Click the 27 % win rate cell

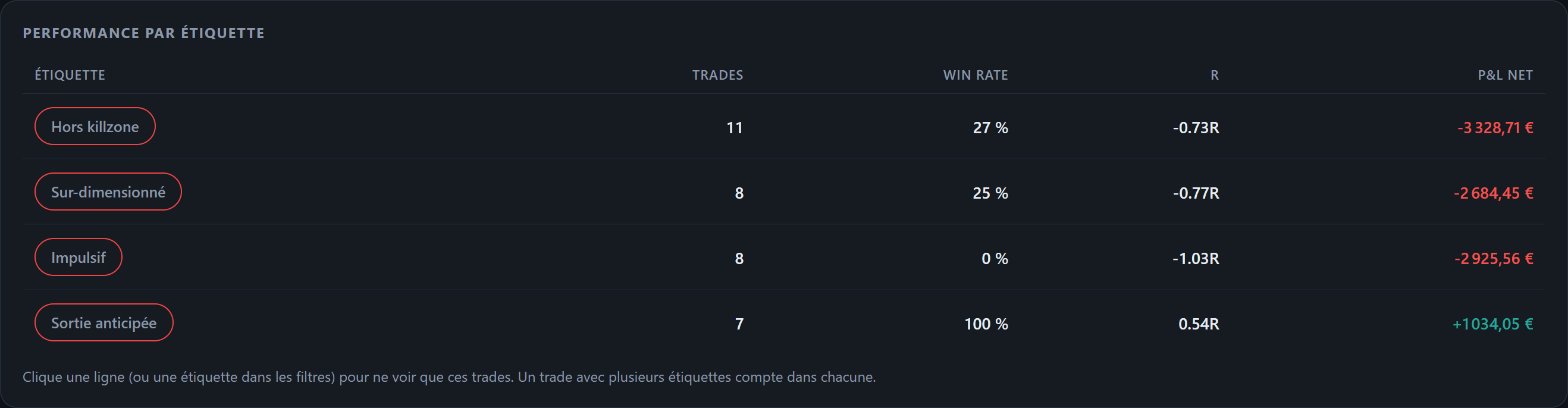(x=990, y=128)
